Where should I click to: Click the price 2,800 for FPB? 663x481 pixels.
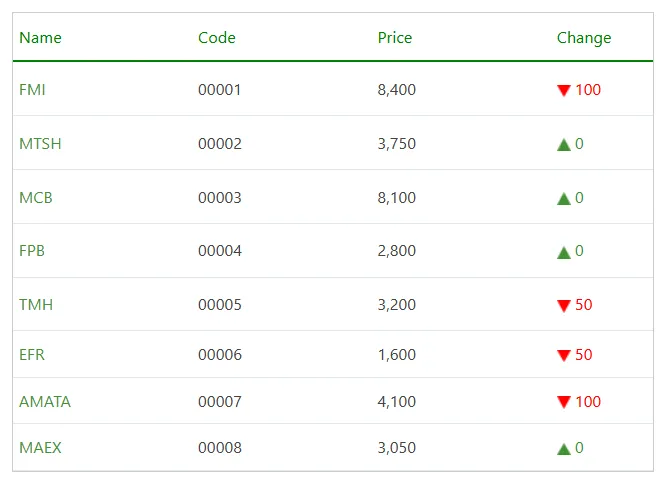(x=397, y=251)
